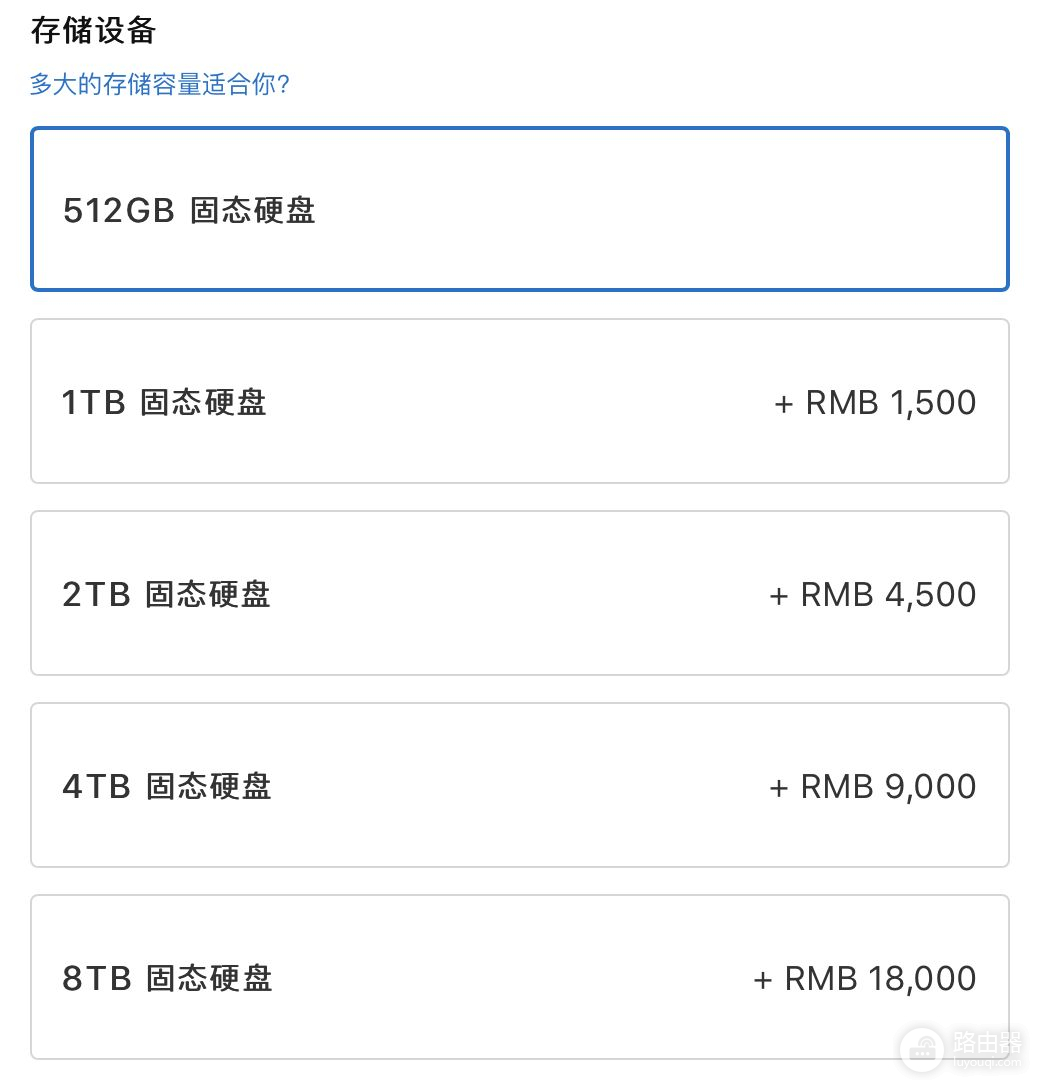Click the + RMB 9,000 price
This screenshot has width=1040, height=1090.
point(872,786)
